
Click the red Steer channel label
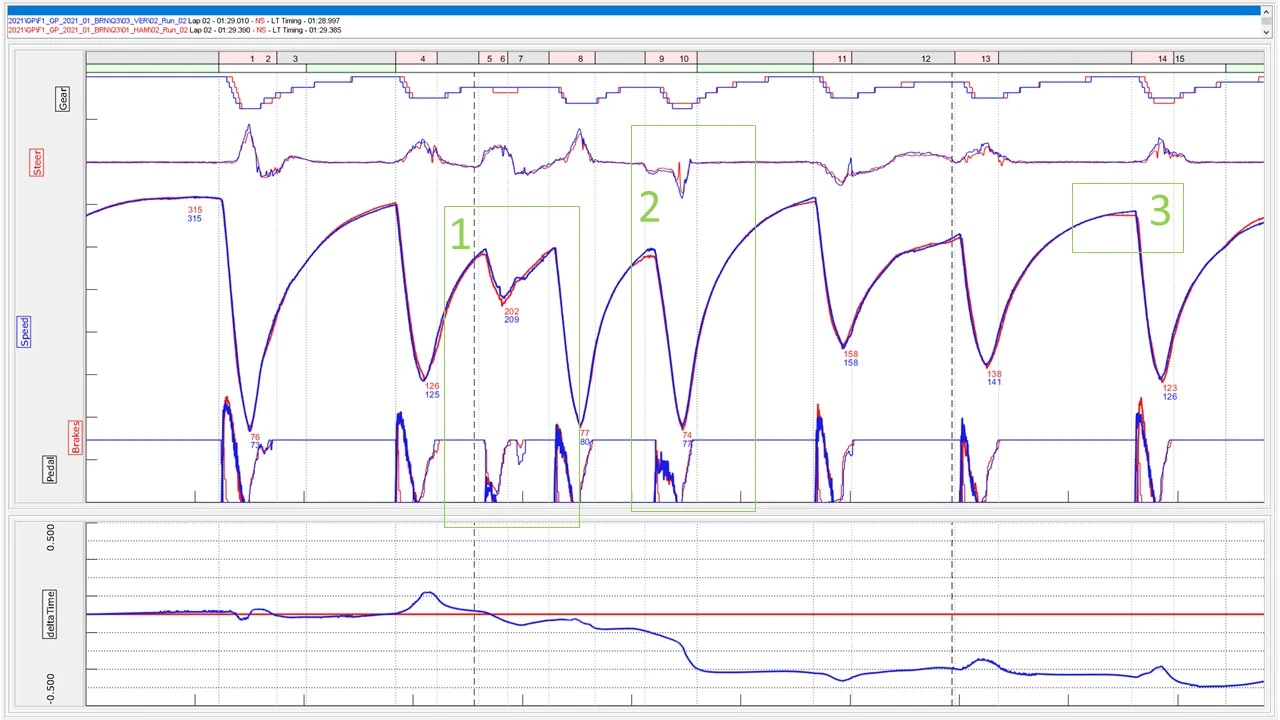click(x=37, y=163)
